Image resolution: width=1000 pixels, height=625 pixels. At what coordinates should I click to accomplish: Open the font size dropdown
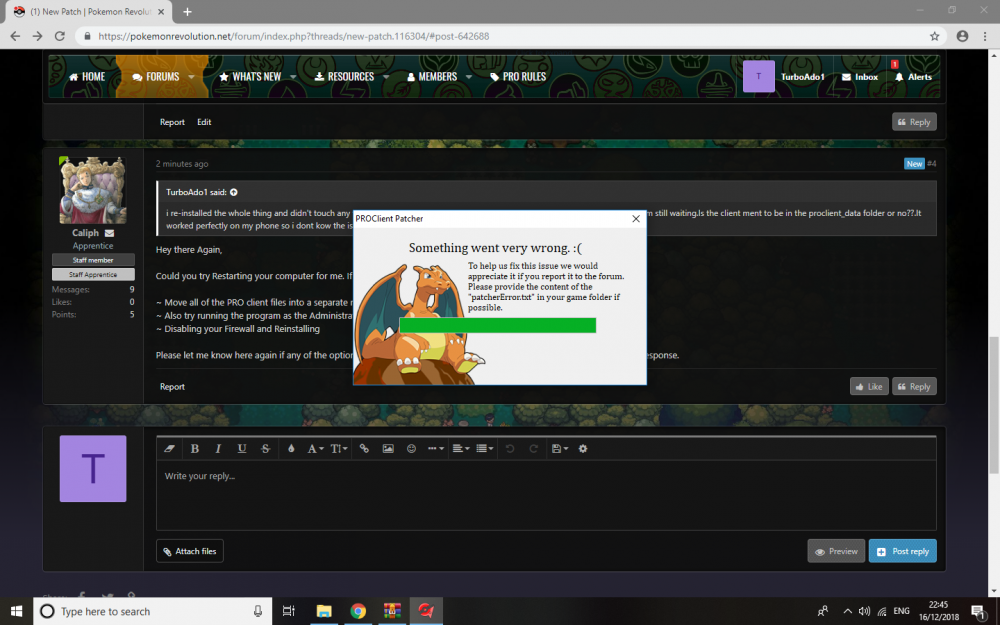point(339,449)
